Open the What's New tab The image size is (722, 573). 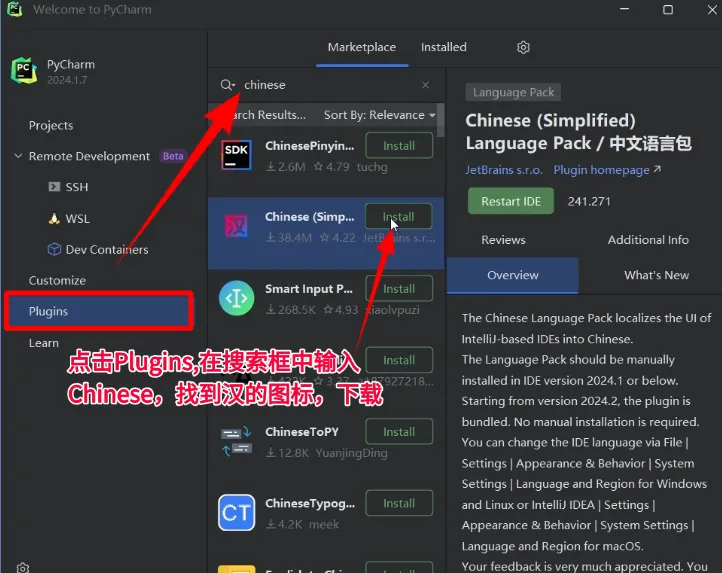(656, 275)
